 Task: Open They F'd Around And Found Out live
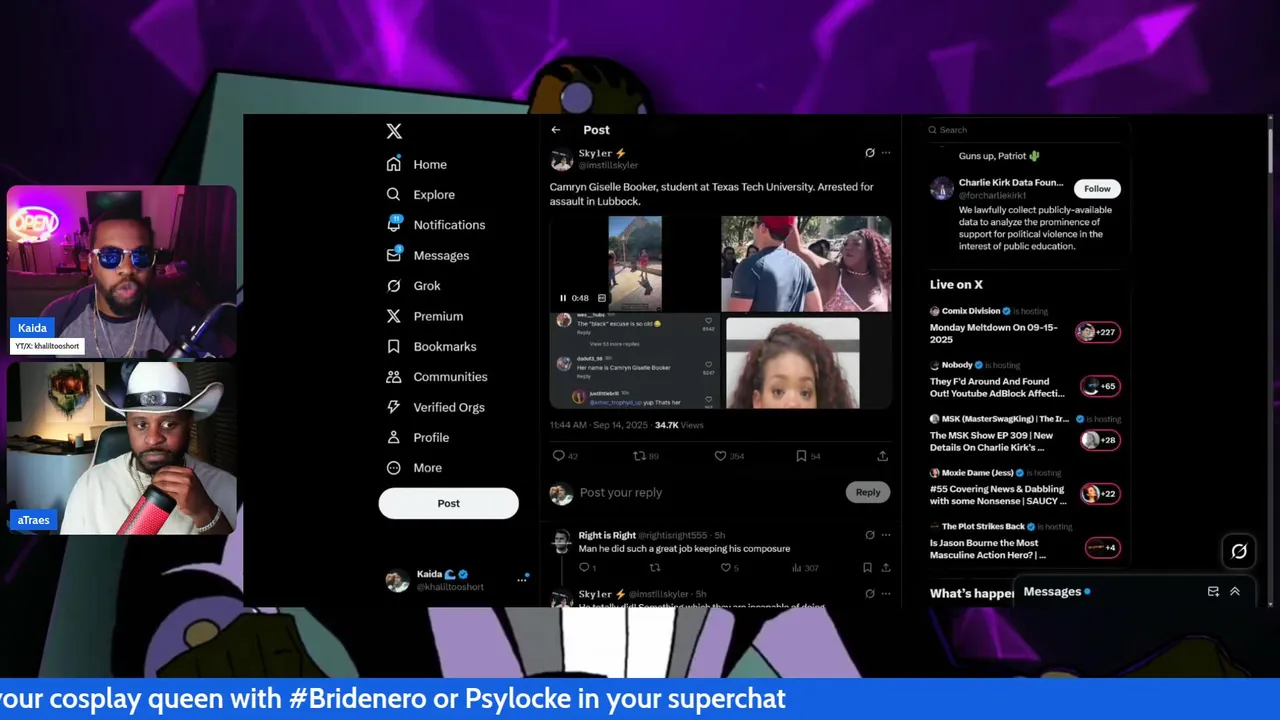997,387
